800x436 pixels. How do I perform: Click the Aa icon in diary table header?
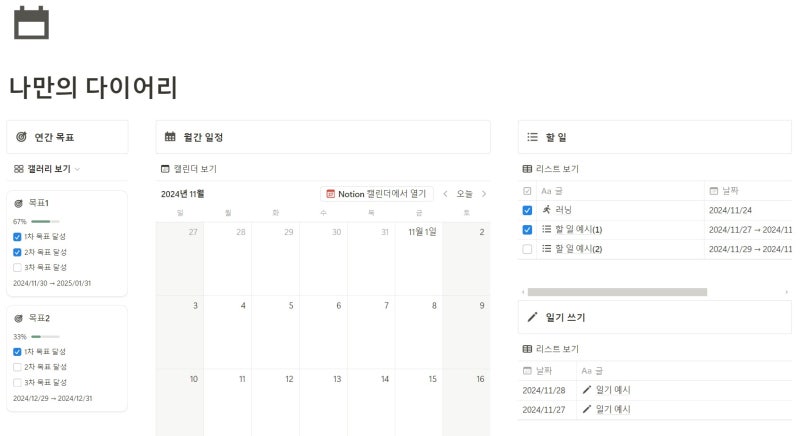point(586,371)
